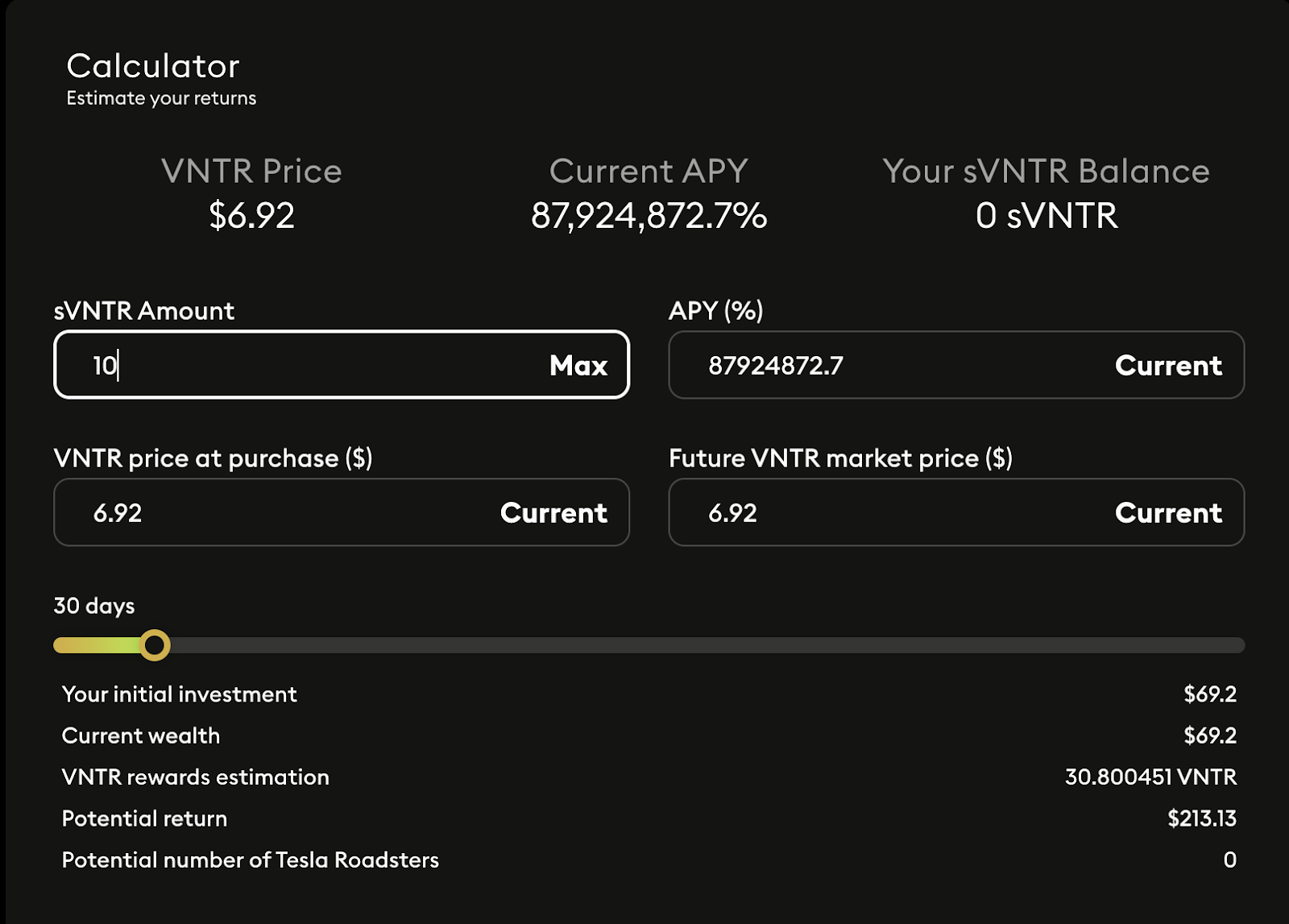Click into the APY (%) input field
Screen dimensions: 1289x924
click(886, 366)
